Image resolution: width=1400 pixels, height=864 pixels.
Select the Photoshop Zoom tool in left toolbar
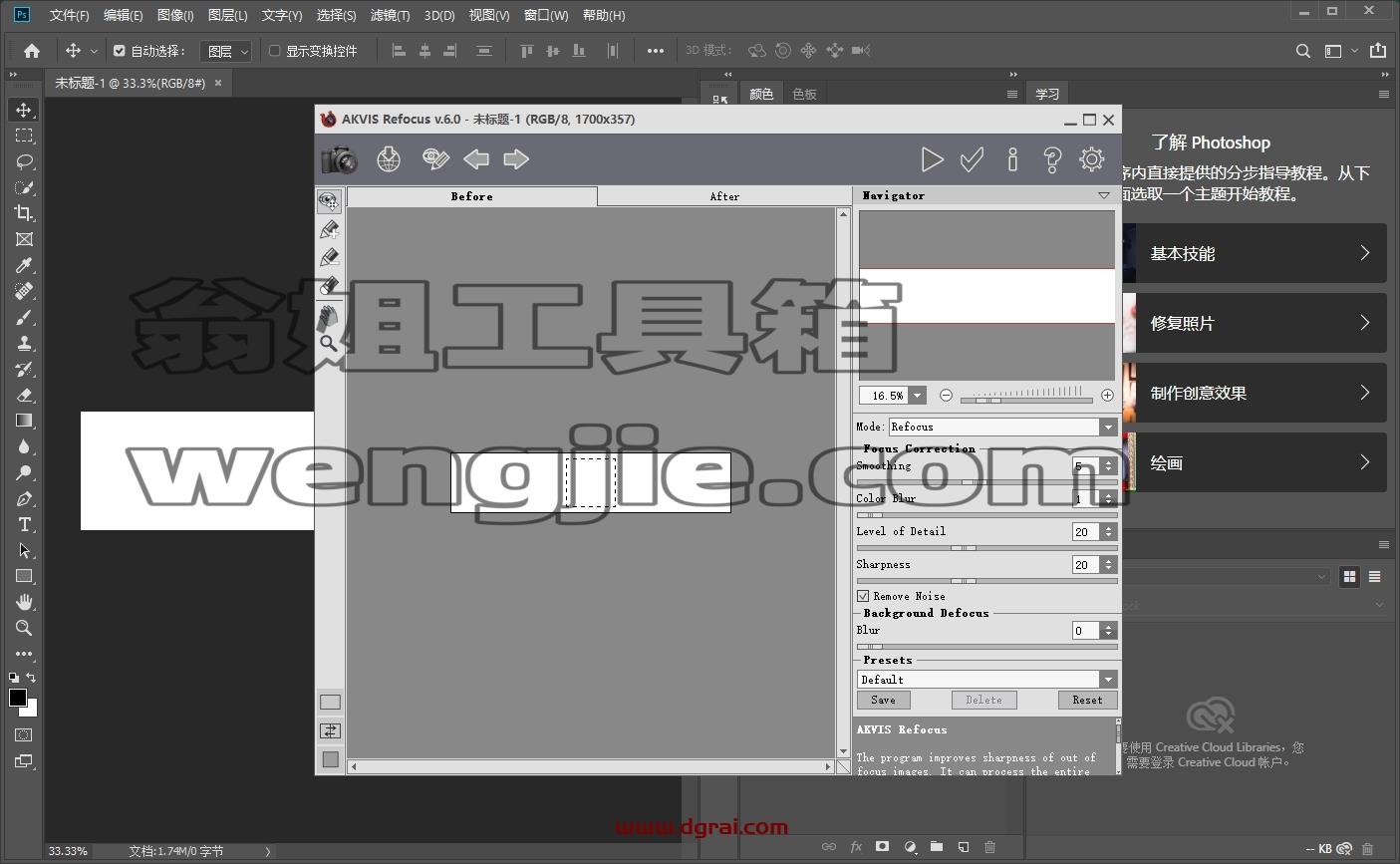(24, 628)
